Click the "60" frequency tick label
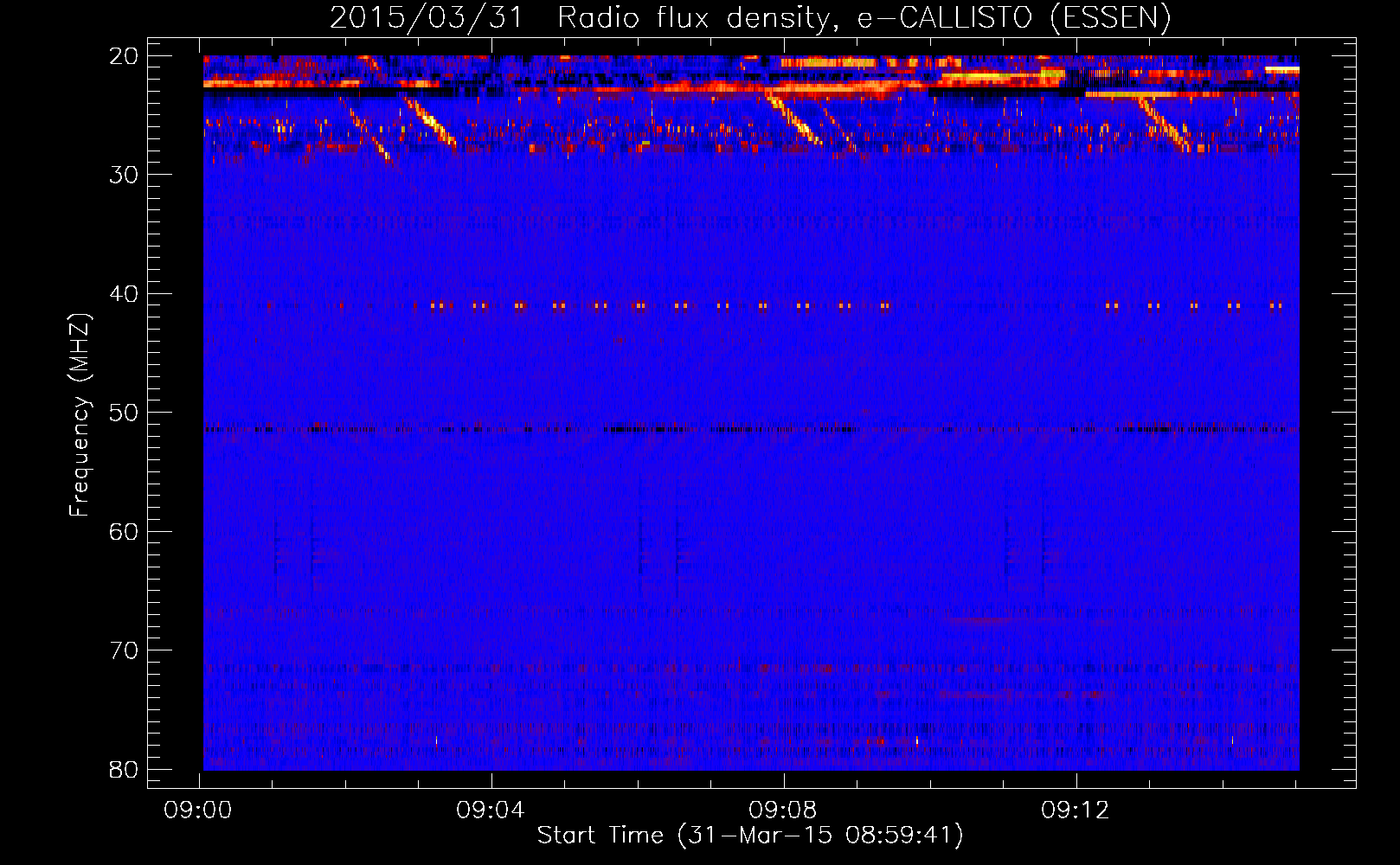 pyautogui.click(x=125, y=532)
